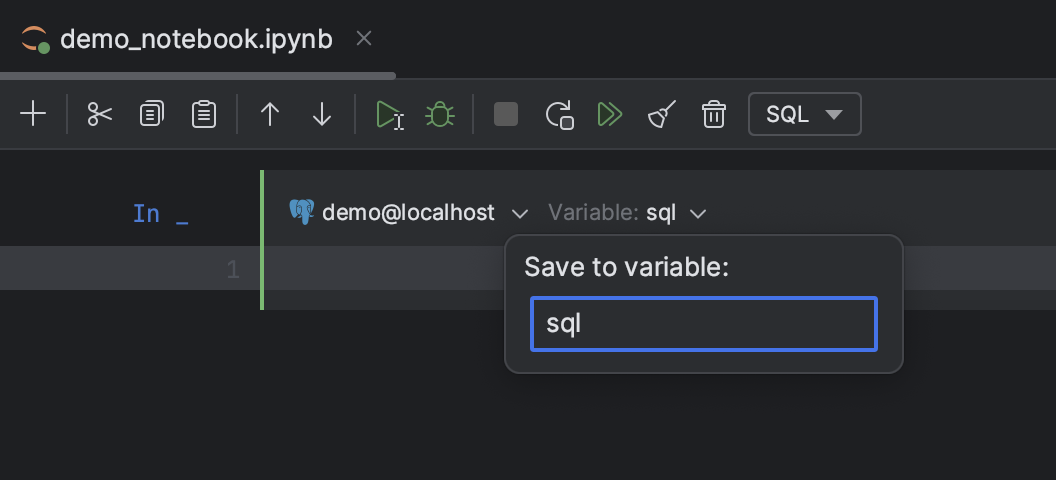Stop kernel execution with the square button
The image size is (1056, 480).
pos(506,114)
